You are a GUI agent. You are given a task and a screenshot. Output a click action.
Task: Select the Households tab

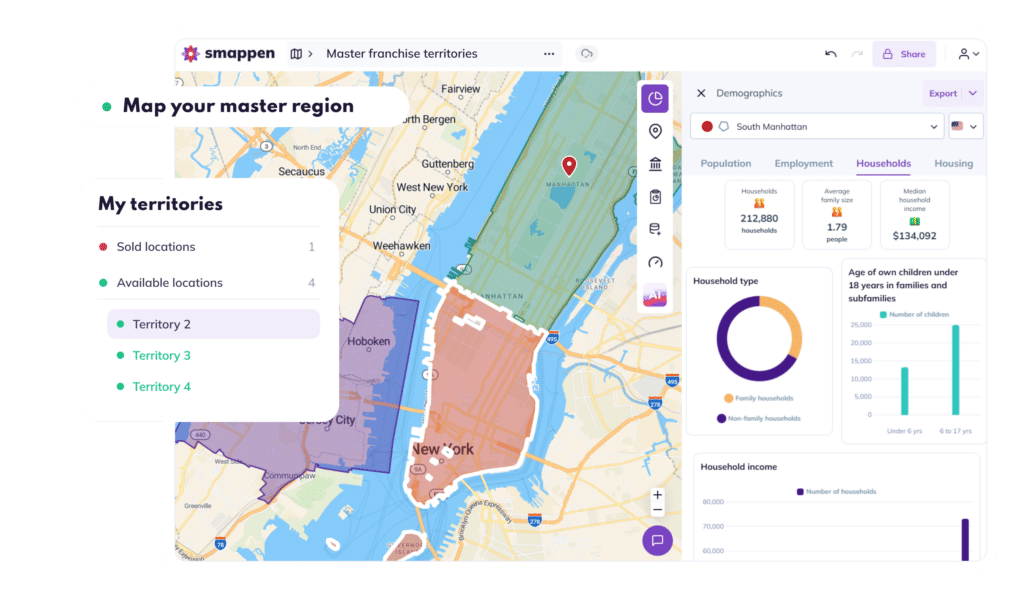pyautogui.click(x=883, y=163)
